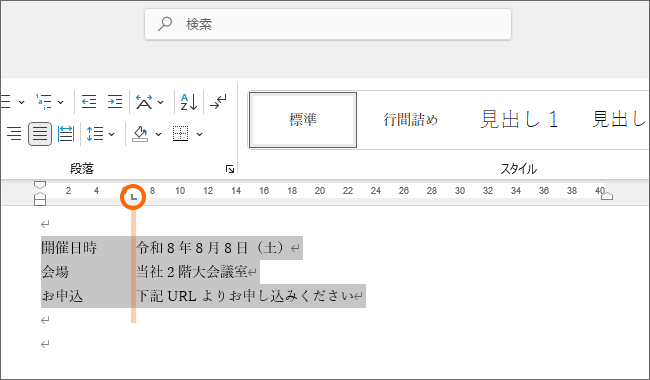This screenshot has width=650, height=380.
Task: Click the text 会場
Action: pos(55,272)
